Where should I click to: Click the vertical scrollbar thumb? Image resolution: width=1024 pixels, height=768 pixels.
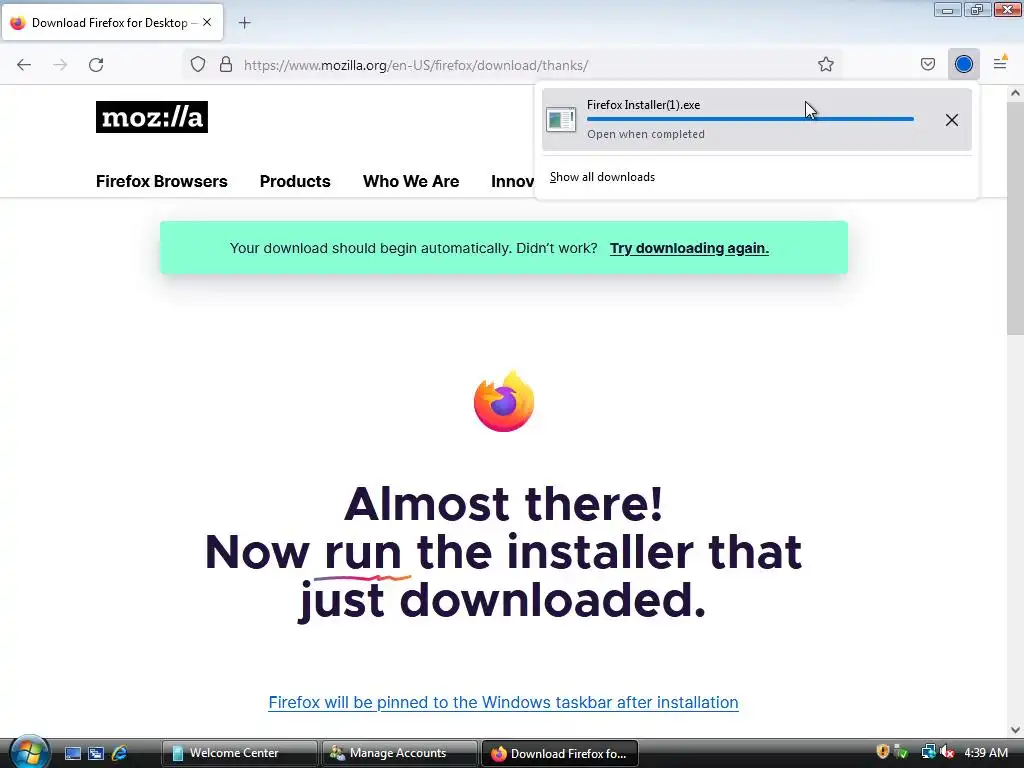(1015, 219)
